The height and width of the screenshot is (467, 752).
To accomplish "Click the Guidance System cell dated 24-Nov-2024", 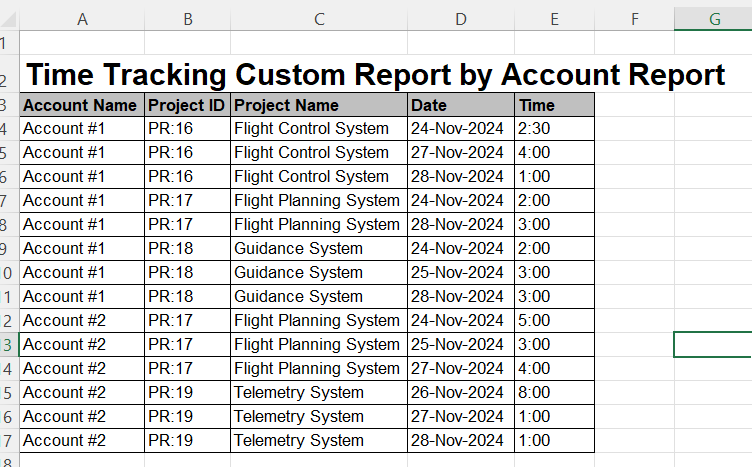I will coord(318,249).
